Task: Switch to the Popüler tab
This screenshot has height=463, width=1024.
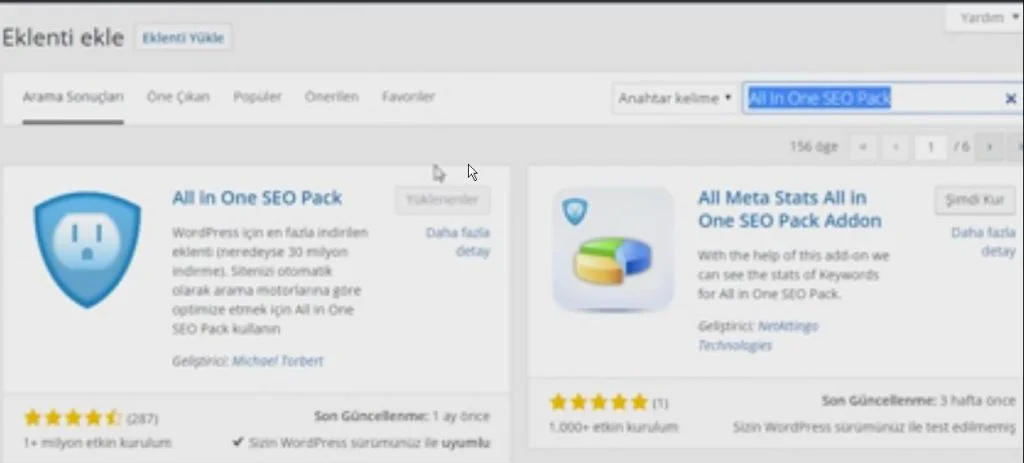Action: pos(257,97)
